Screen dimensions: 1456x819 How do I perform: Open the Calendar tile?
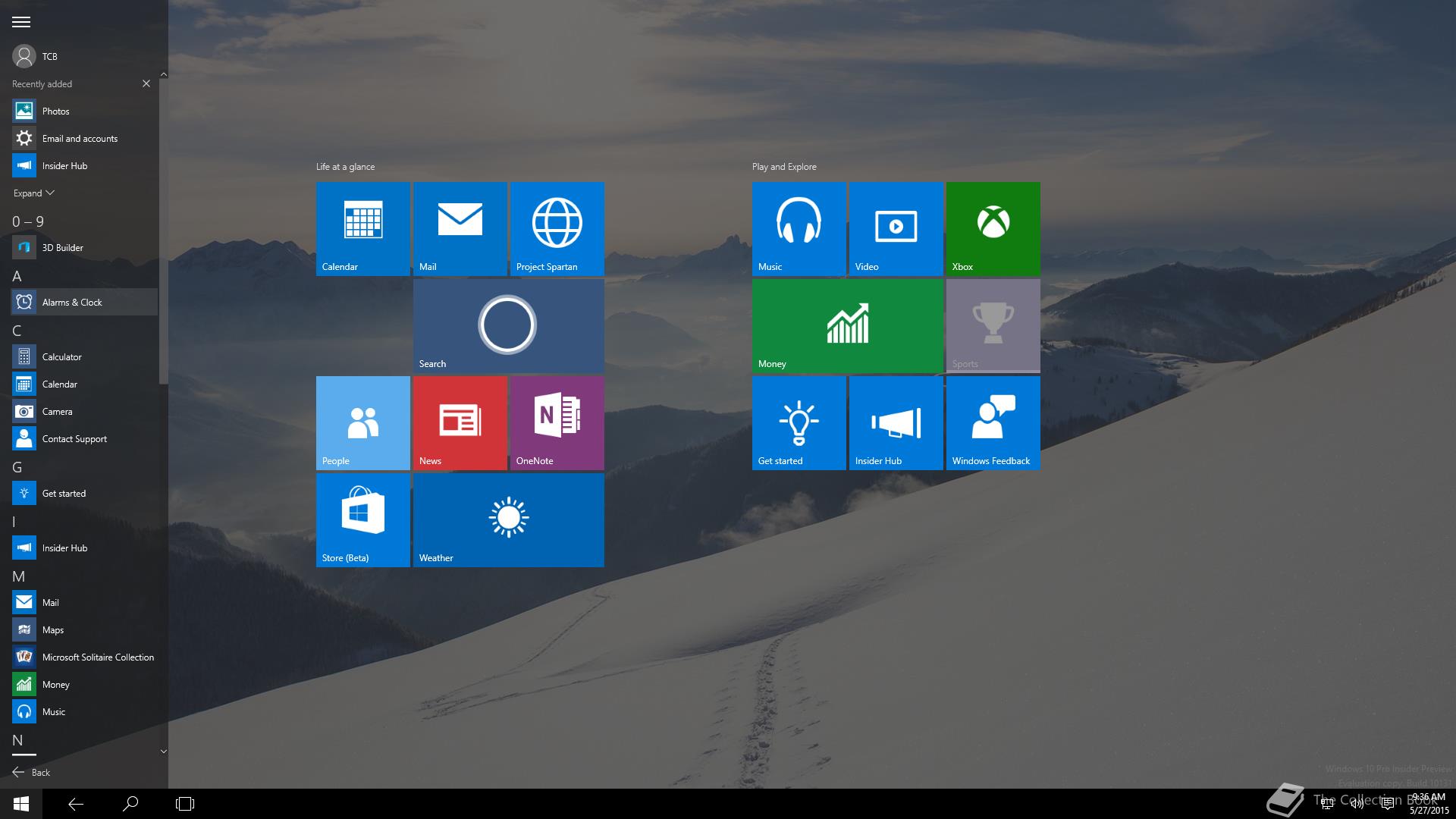click(362, 228)
